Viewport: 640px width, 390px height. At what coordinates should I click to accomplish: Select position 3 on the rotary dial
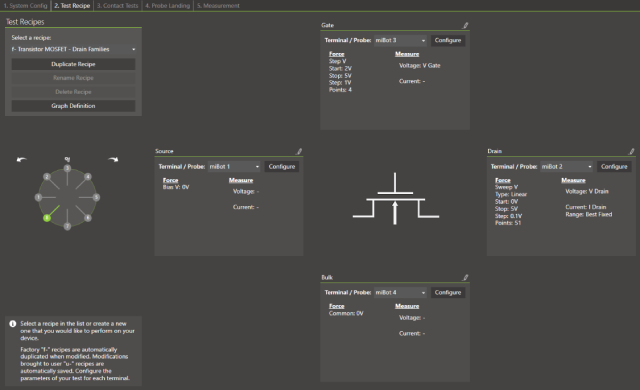point(67,168)
